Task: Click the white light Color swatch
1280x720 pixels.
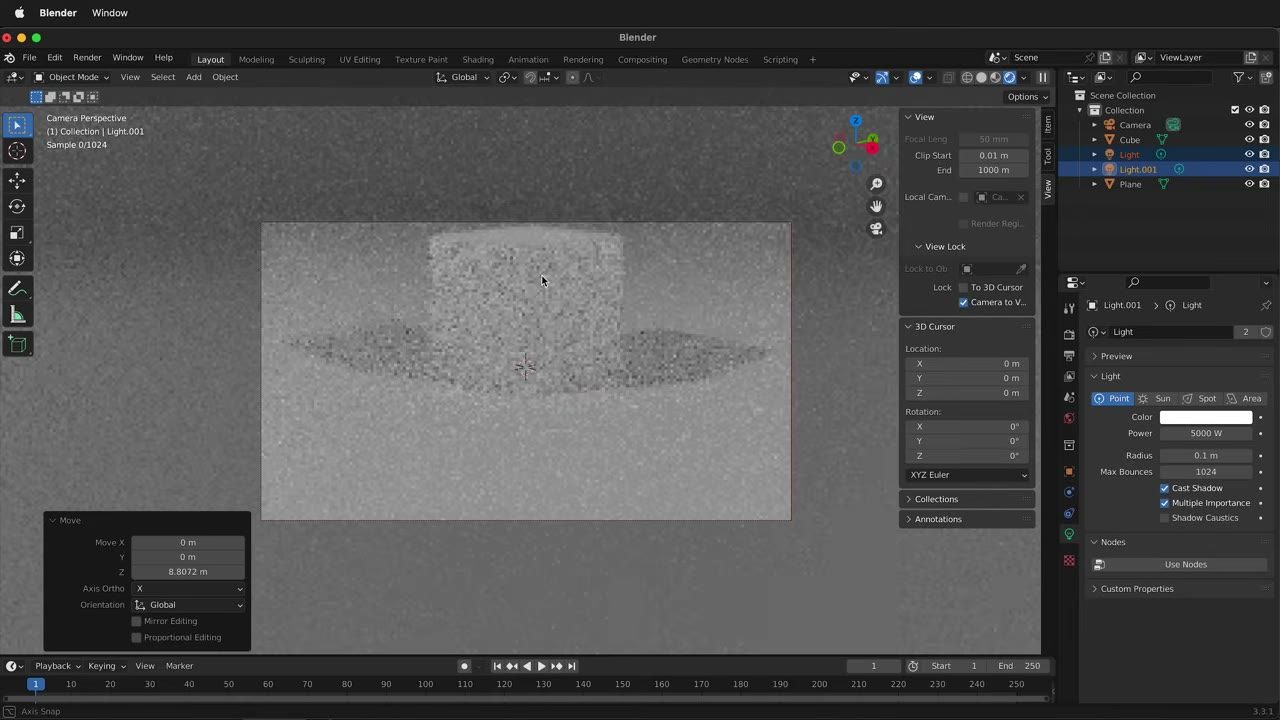Action: click(x=1206, y=417)
